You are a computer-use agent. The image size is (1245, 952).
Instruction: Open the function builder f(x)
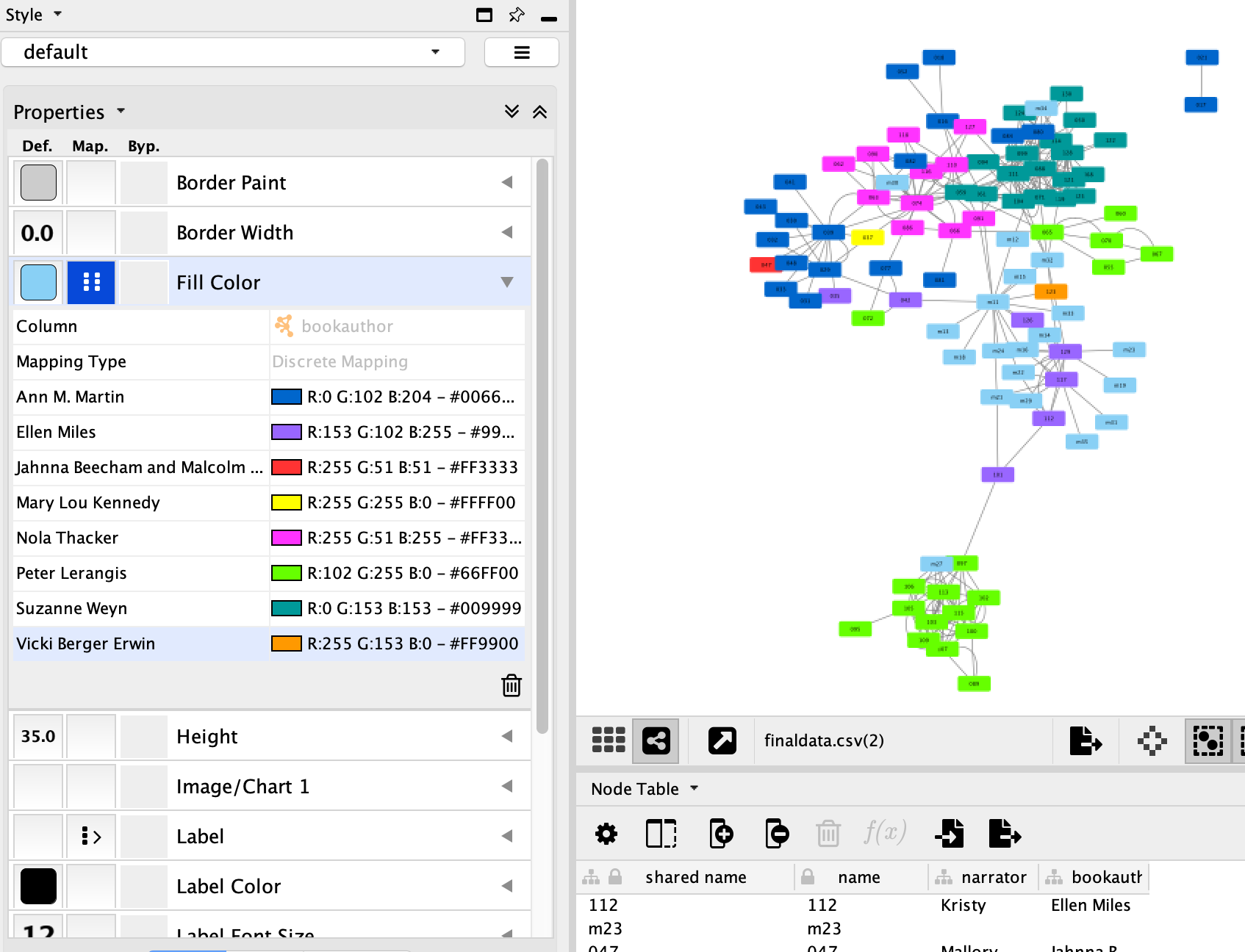(885, 832)
